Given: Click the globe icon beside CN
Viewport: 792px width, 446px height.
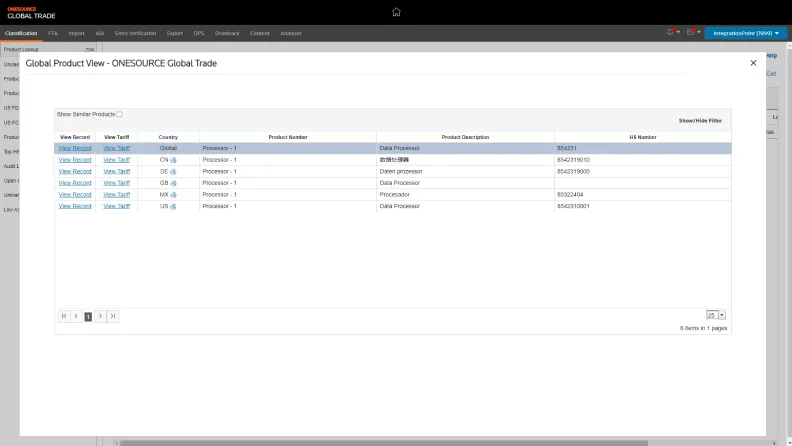Looking at the screenshot, I should pos(173,160).
